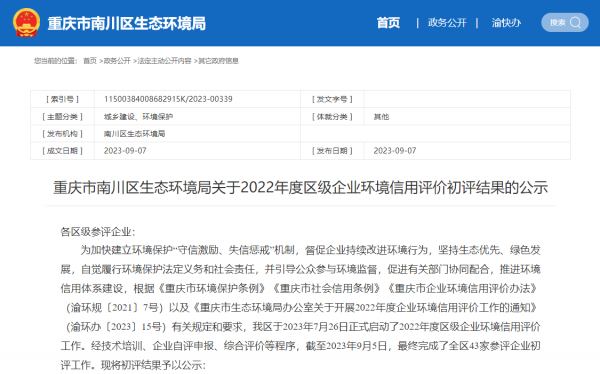600x374 pixels.
Task: Click the salutation 各区级参评企业
Action: tap(98, 232)
